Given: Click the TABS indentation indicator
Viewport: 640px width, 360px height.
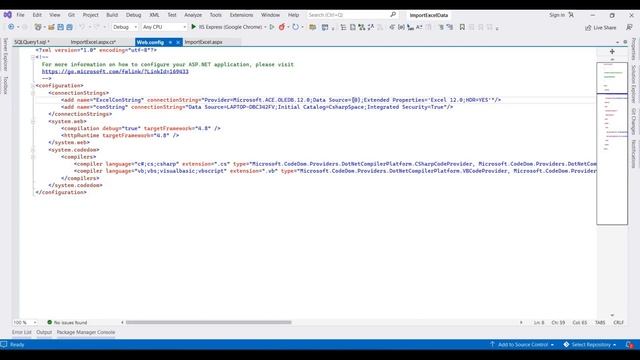Looking at the screenshot, I should [600, 322].
